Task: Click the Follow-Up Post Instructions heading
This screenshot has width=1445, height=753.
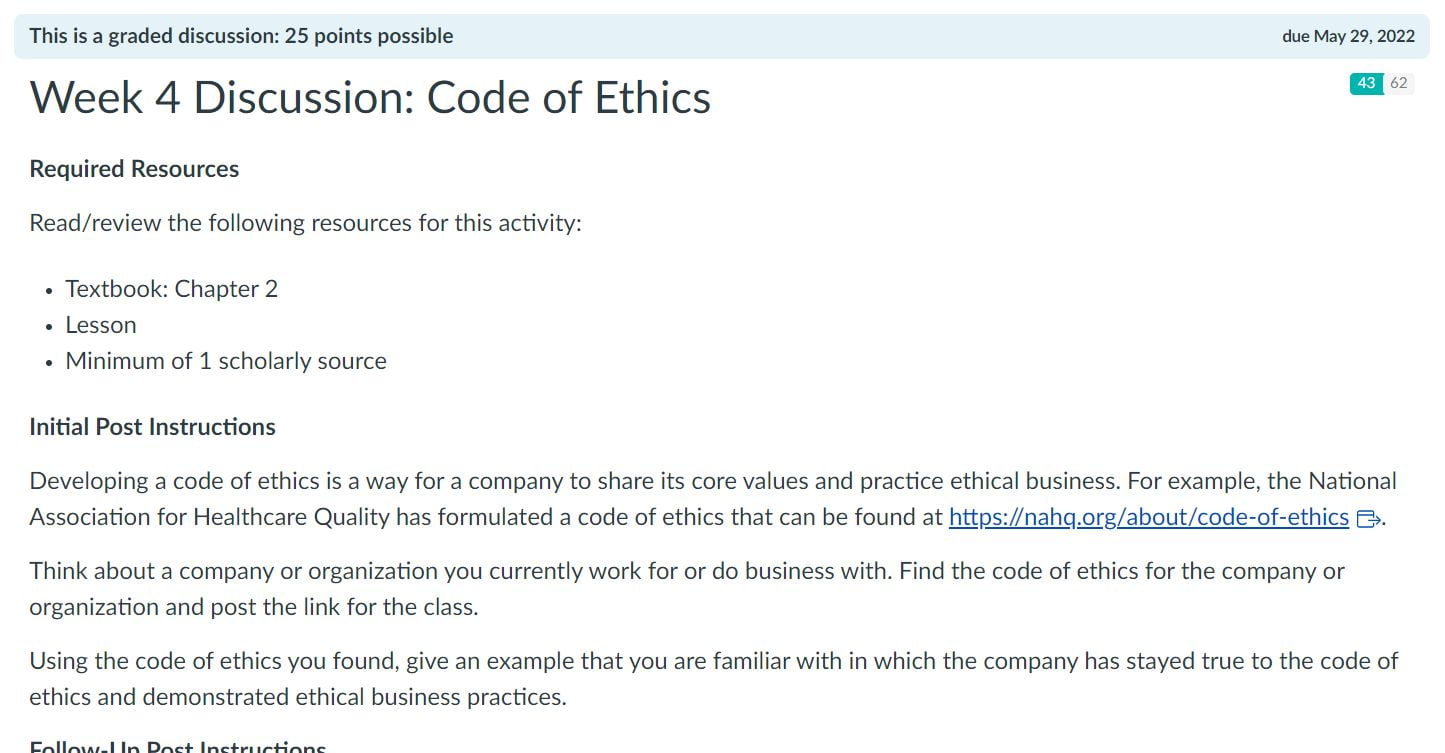Action: point(178,747)
